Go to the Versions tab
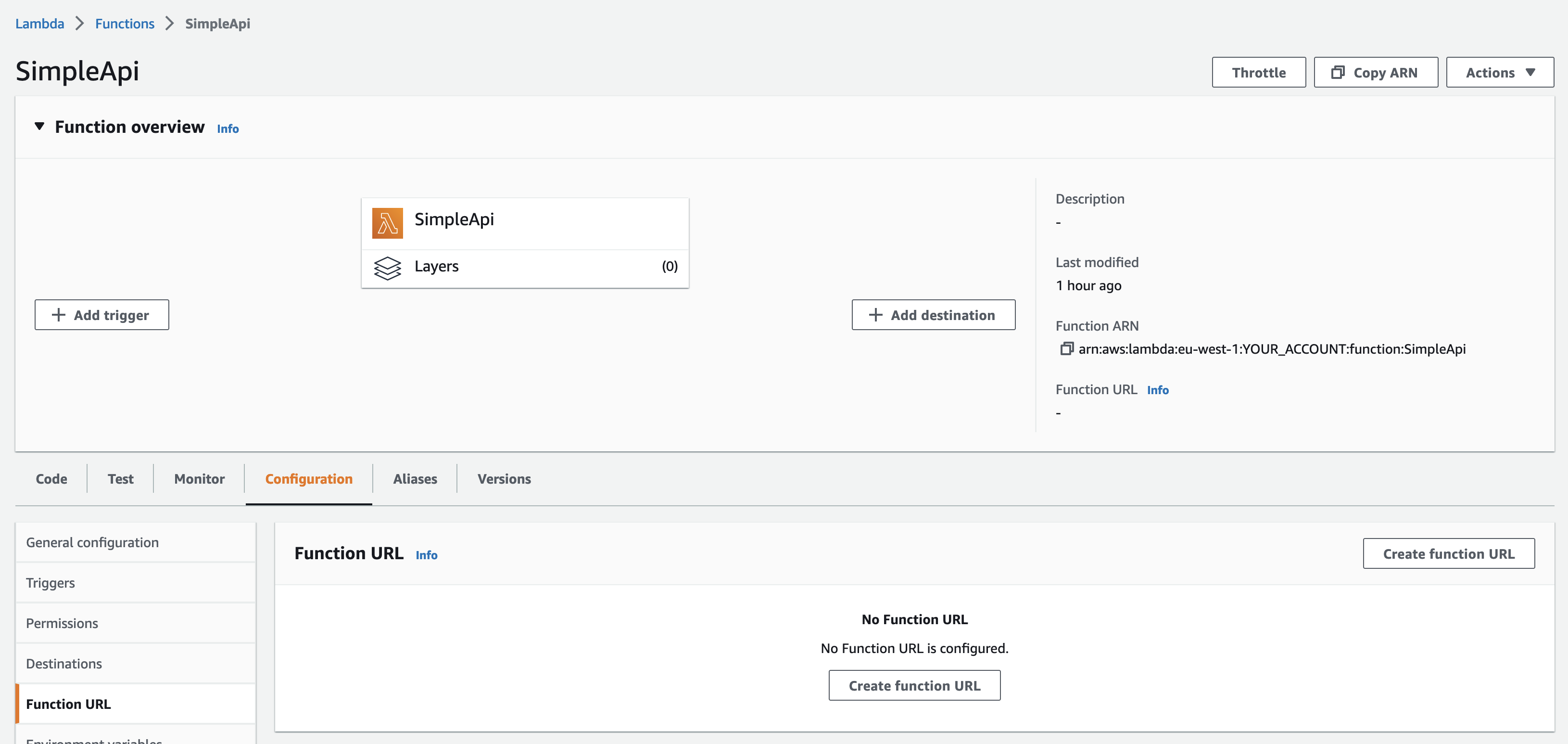The image size is (1568, 744). coord(504,478)
